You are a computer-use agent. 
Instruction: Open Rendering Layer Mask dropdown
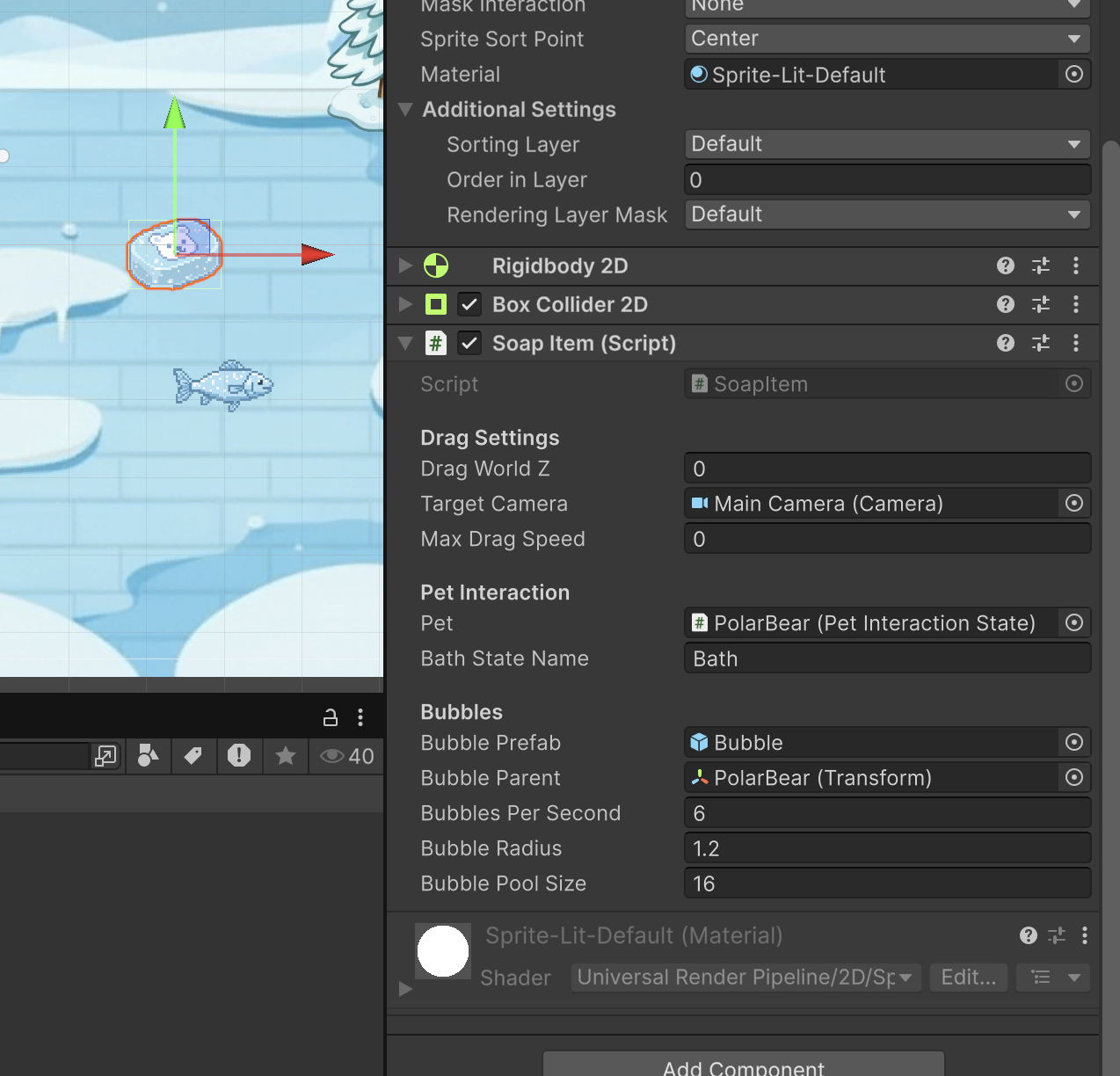(x=887, y=214)
